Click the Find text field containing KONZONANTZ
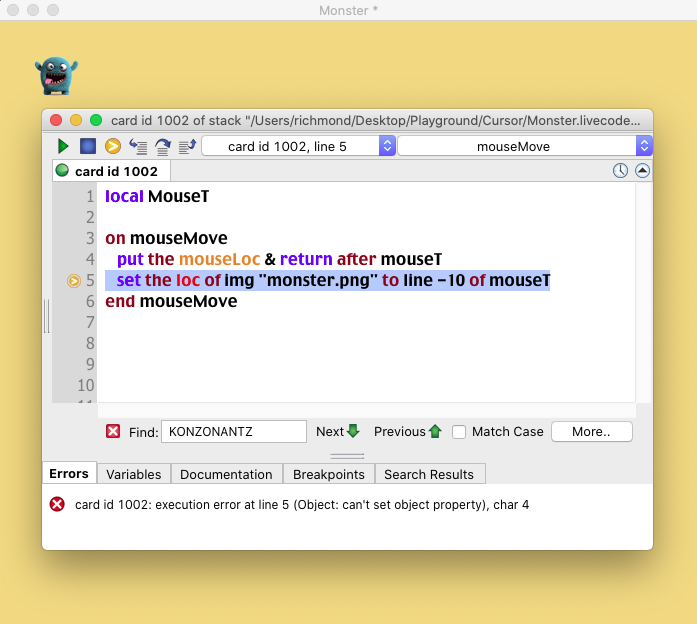 point(233,432)
